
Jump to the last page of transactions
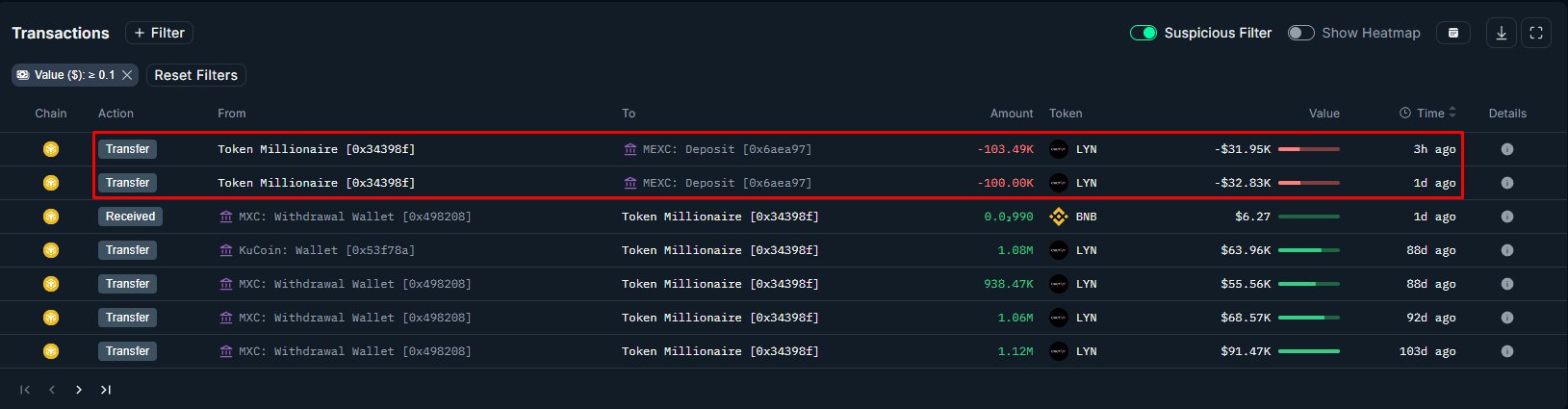coord(106,390)
